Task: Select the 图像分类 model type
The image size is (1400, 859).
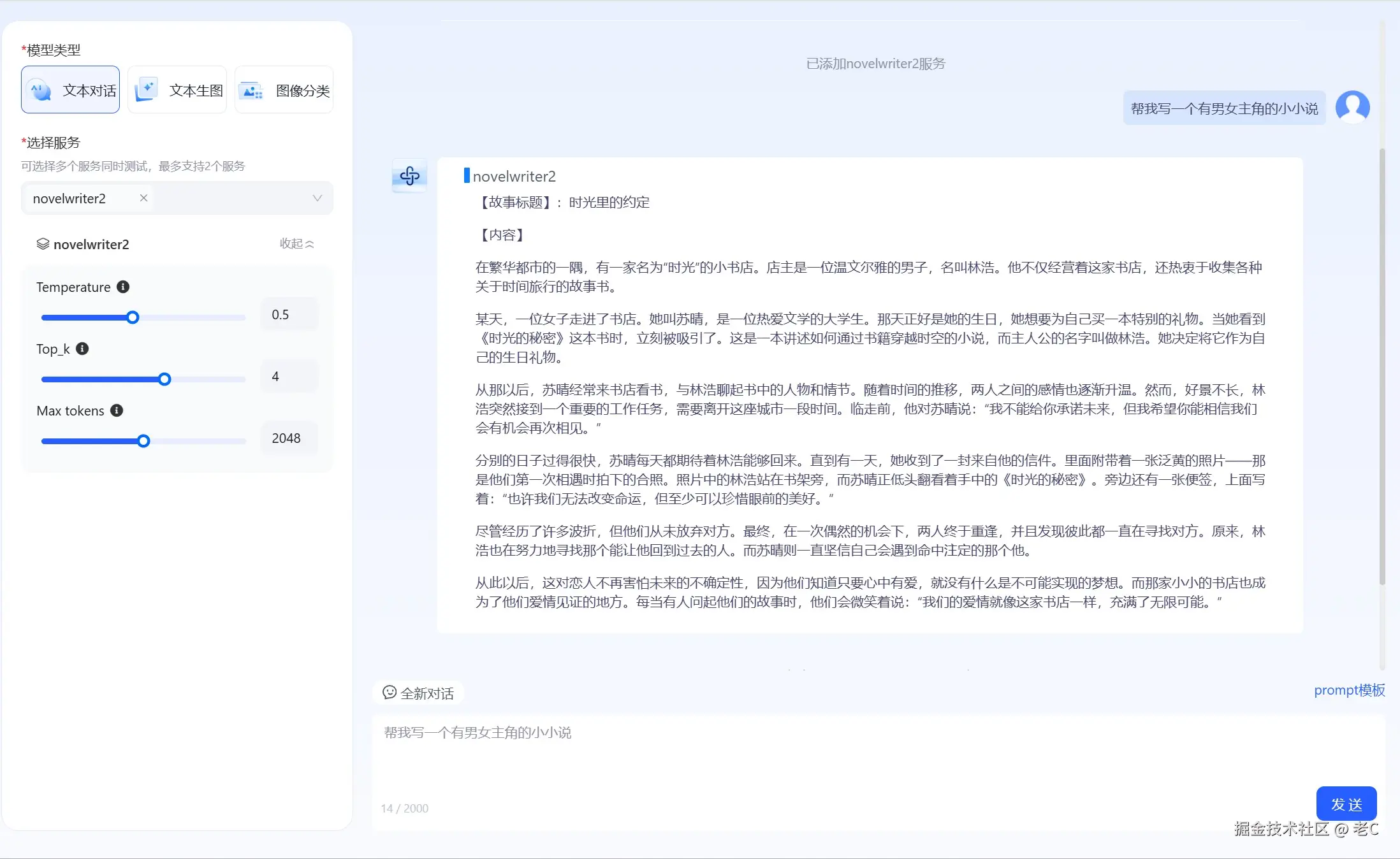Action: point(284,90)
